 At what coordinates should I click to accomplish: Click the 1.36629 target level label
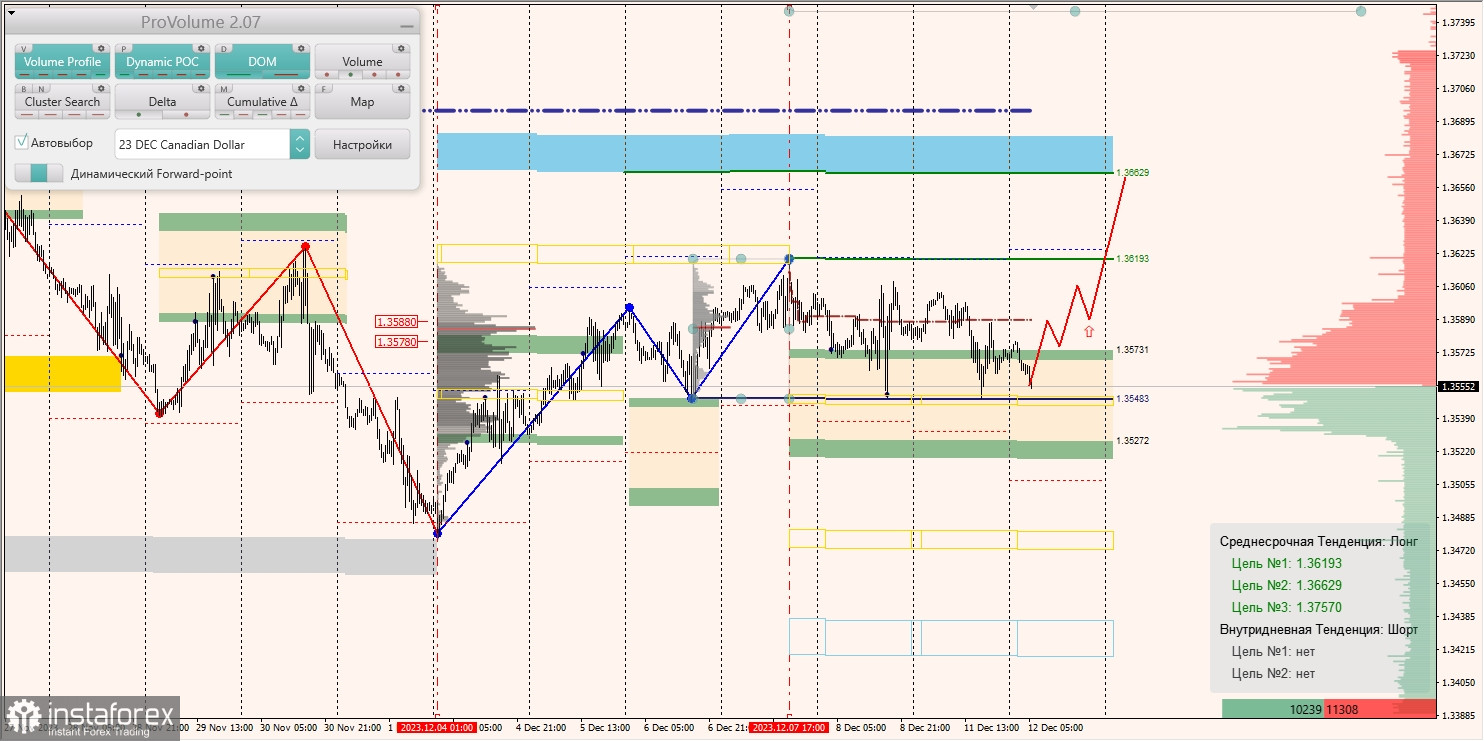1133,173
